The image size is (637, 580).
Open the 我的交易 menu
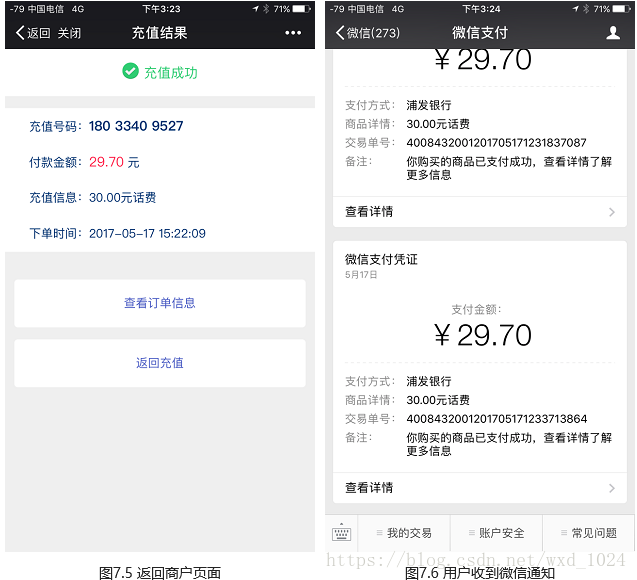pyautogui.click(x=404, y=533)
